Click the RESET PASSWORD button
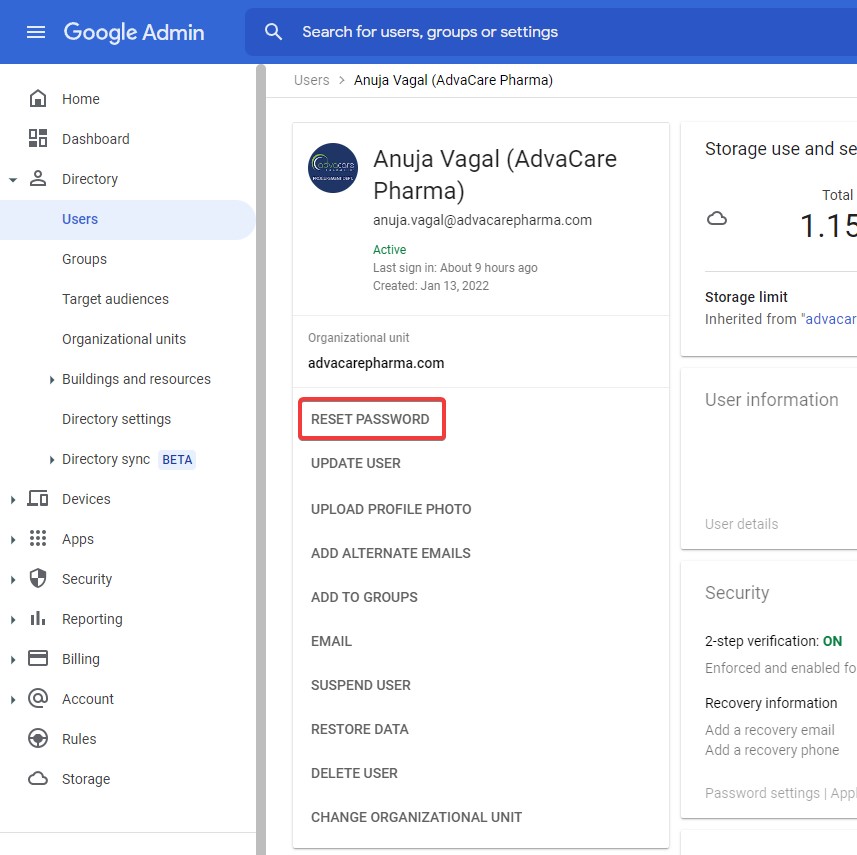Image resolution: width=857 pixels, height=855 pixels. tap(371, 419)
